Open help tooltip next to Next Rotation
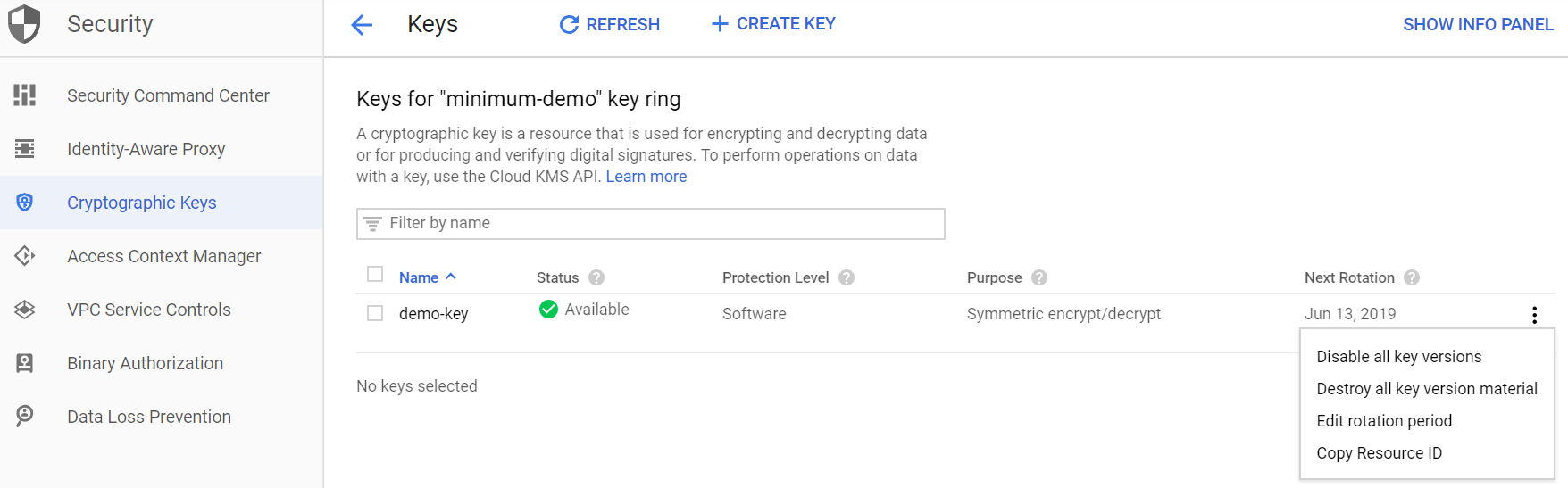The image size is (1568, 488). coord(1412,277)
